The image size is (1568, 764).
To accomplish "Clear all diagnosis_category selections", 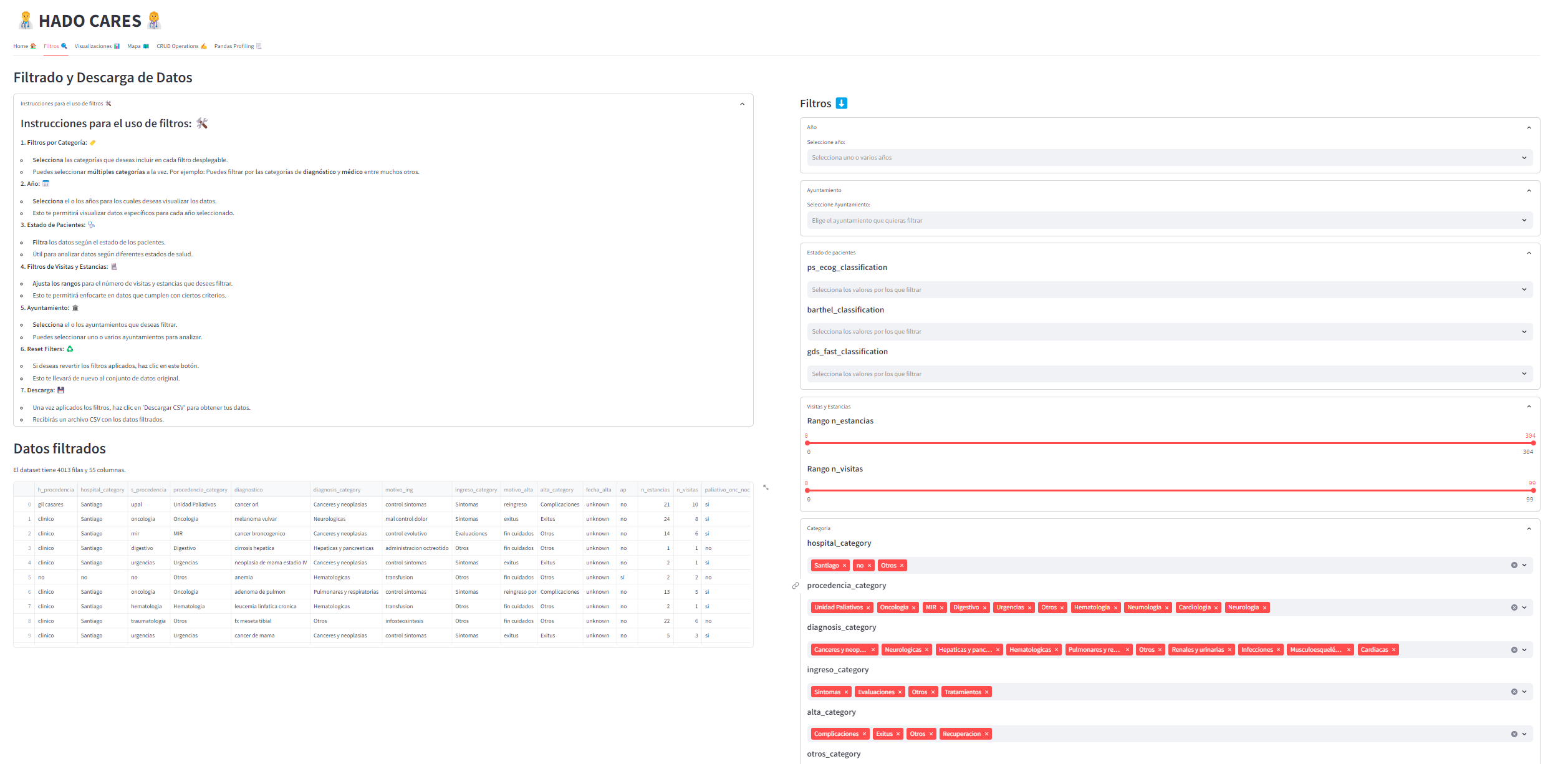I will (1514, 650).
